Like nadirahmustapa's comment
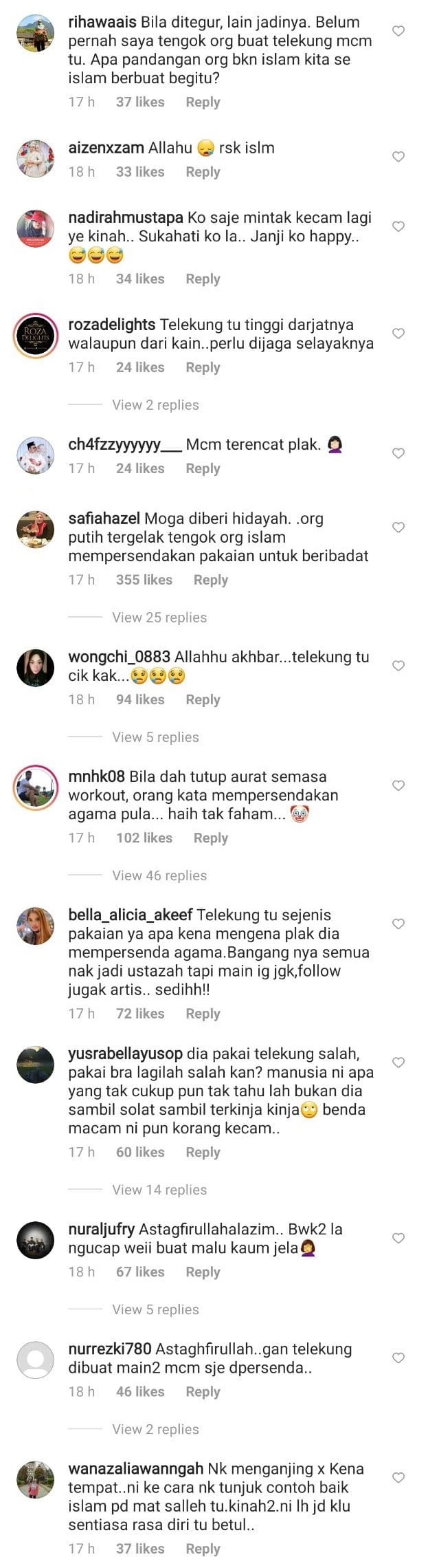The width and height of the screenshot is (428, 1568). (x=398, y=226)
